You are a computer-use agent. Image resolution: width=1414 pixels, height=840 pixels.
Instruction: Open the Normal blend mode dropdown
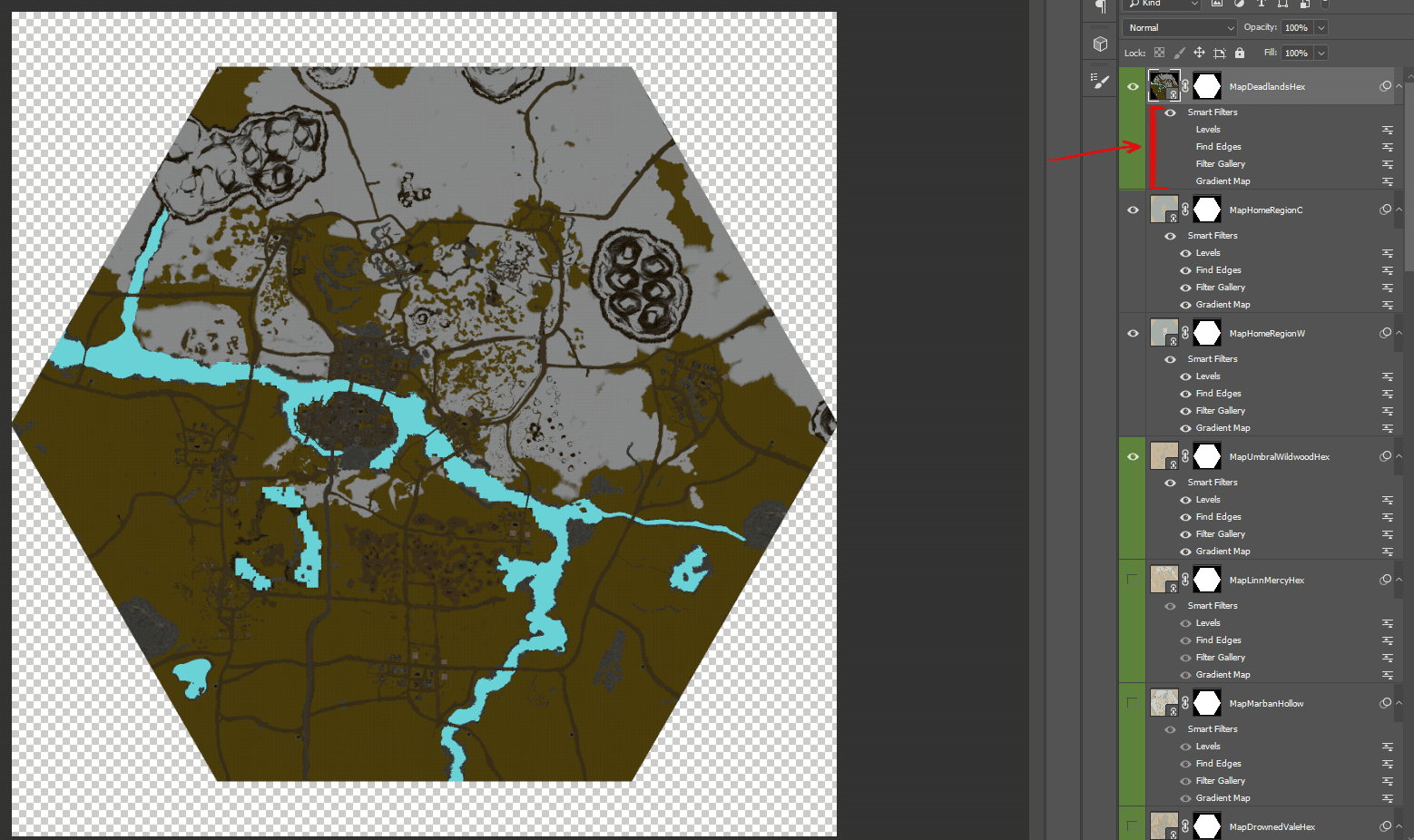1180,27
